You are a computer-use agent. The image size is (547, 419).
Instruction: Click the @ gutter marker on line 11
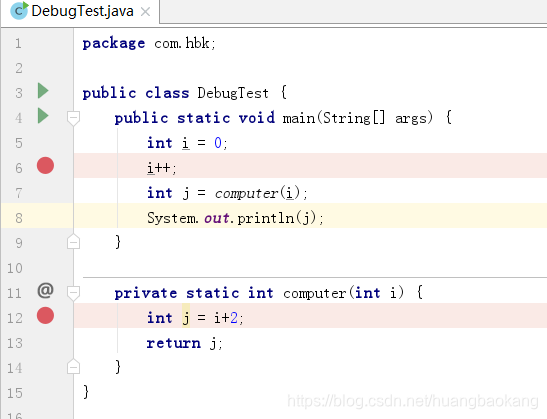coord(45,290)
